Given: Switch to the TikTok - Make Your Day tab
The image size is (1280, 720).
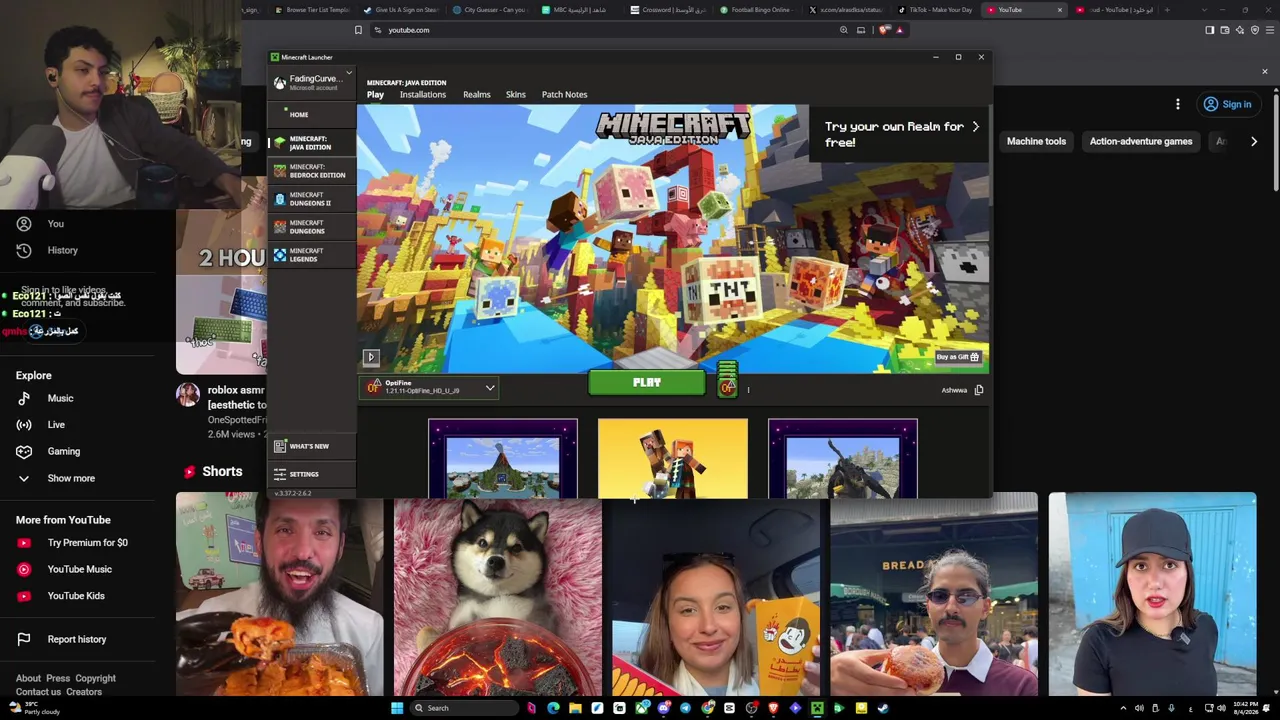Looking at the screenshot, I should click(935, 10).
